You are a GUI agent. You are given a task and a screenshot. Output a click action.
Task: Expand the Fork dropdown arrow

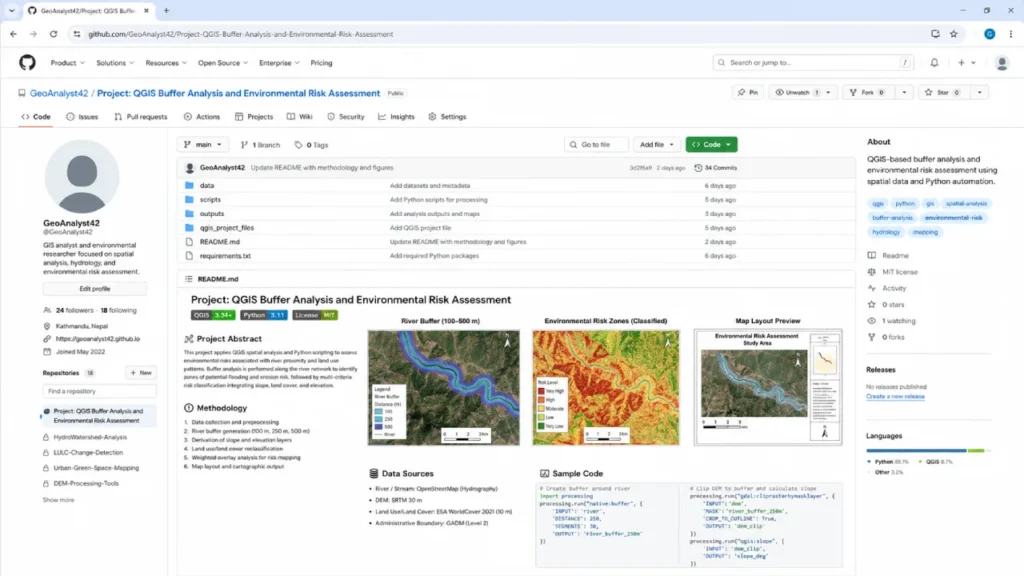pos(904,93)
